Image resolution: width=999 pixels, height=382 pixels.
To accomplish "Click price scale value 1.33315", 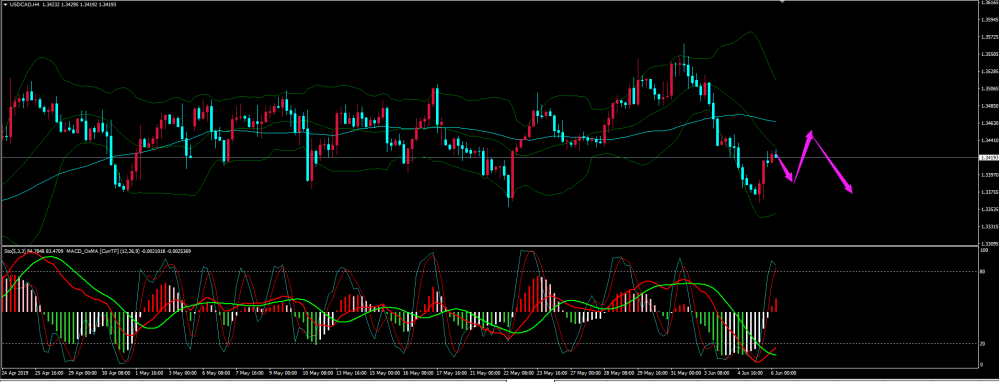I will (990, 226).
